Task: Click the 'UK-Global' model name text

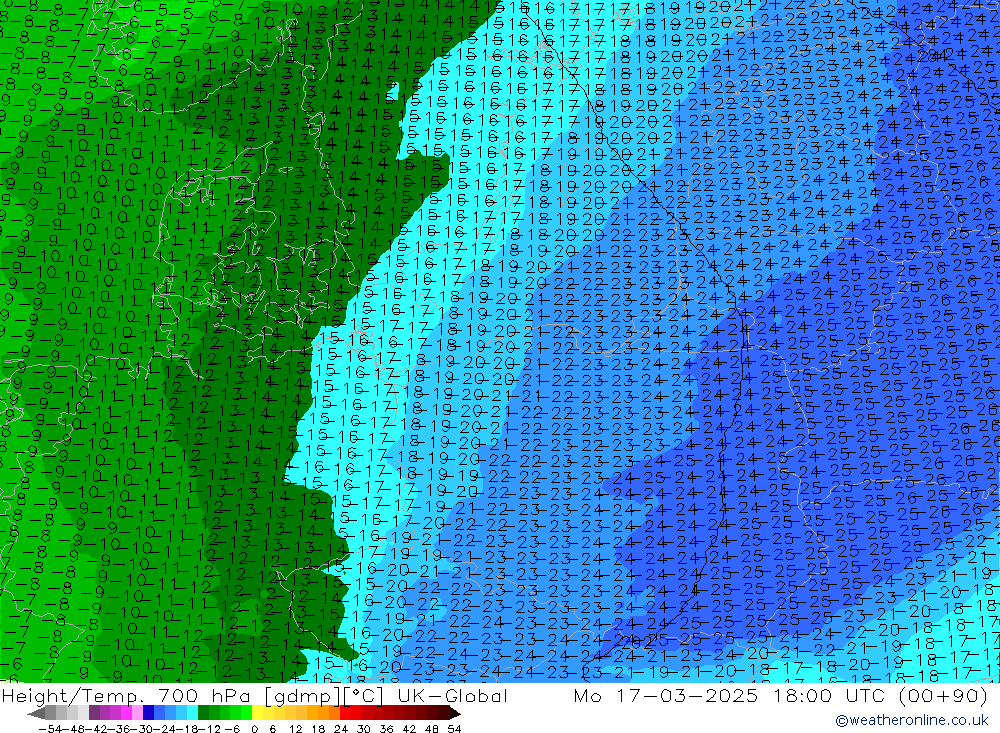Action: tap(452, 696)
